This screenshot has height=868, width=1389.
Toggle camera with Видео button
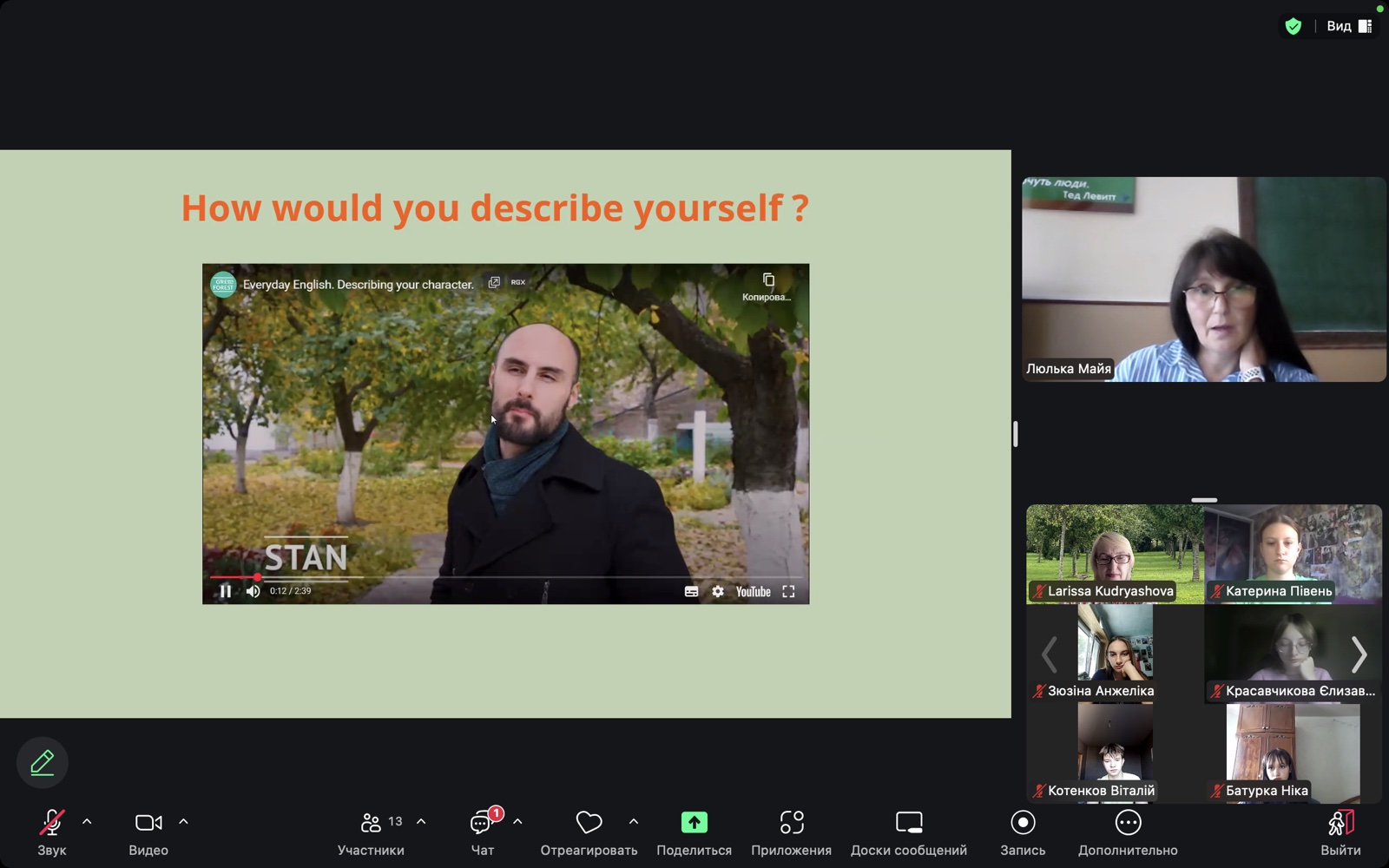pyautogui.click(x=148, y=823)
